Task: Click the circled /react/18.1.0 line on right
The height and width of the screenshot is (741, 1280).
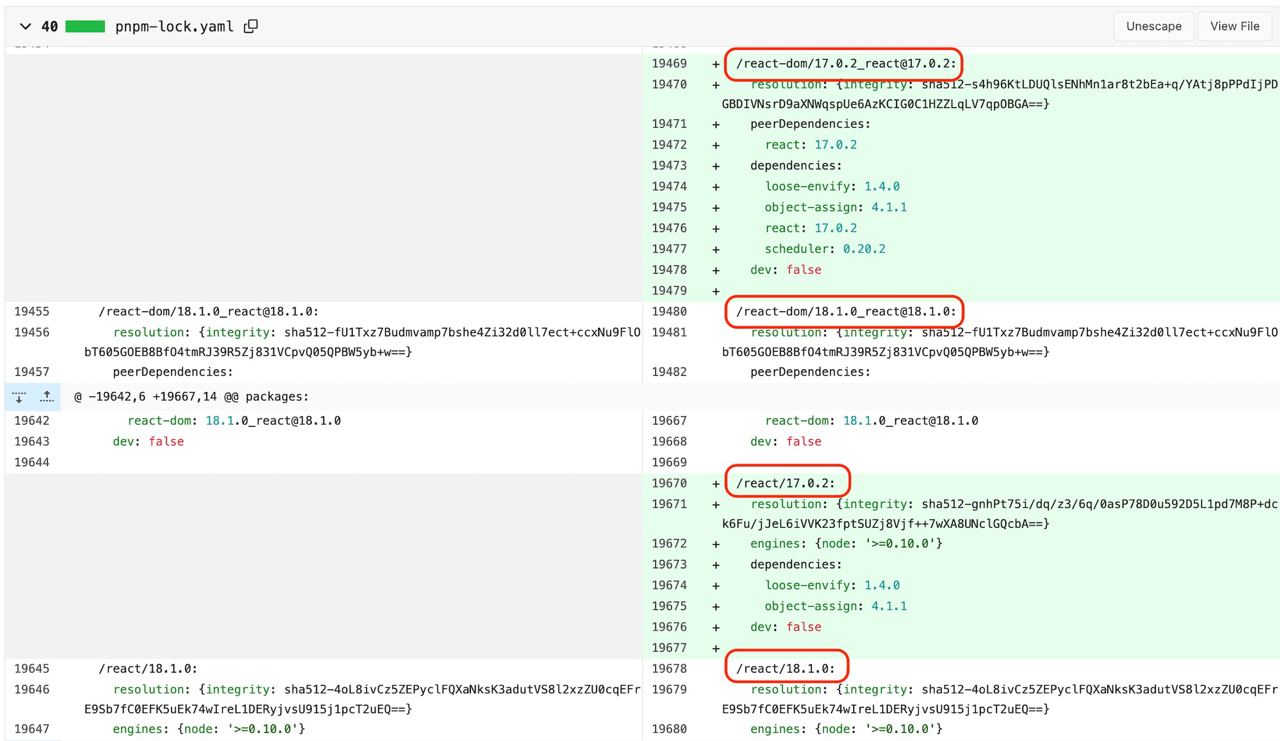Action: (786, 668)
